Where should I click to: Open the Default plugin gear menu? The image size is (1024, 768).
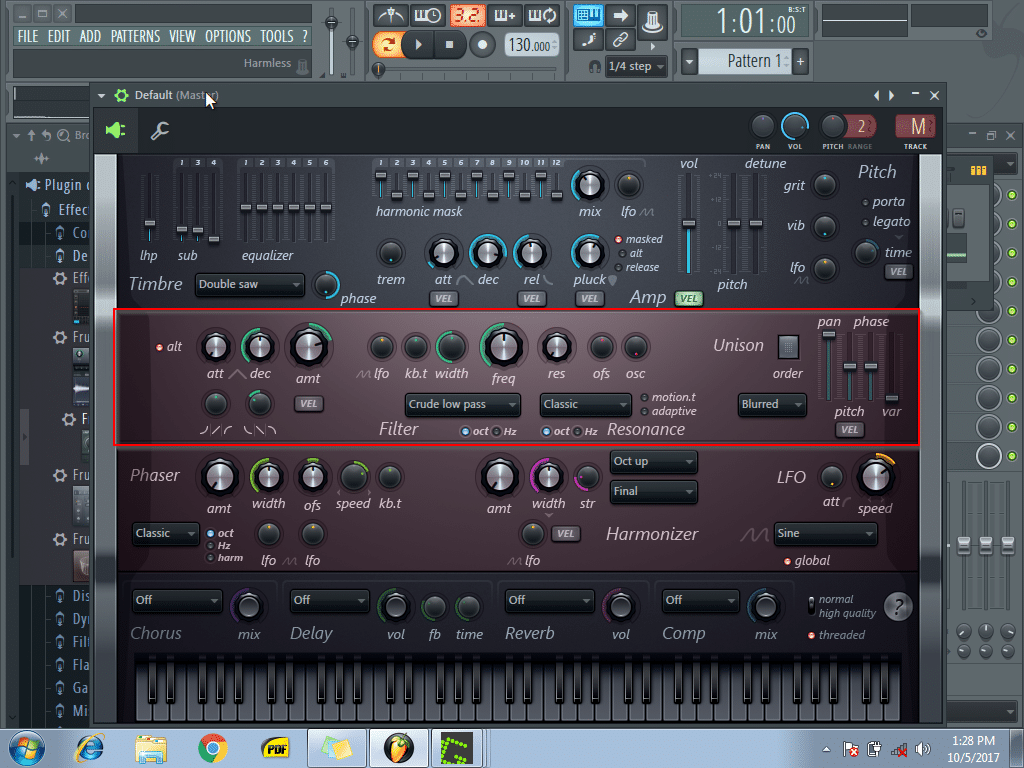121,95
